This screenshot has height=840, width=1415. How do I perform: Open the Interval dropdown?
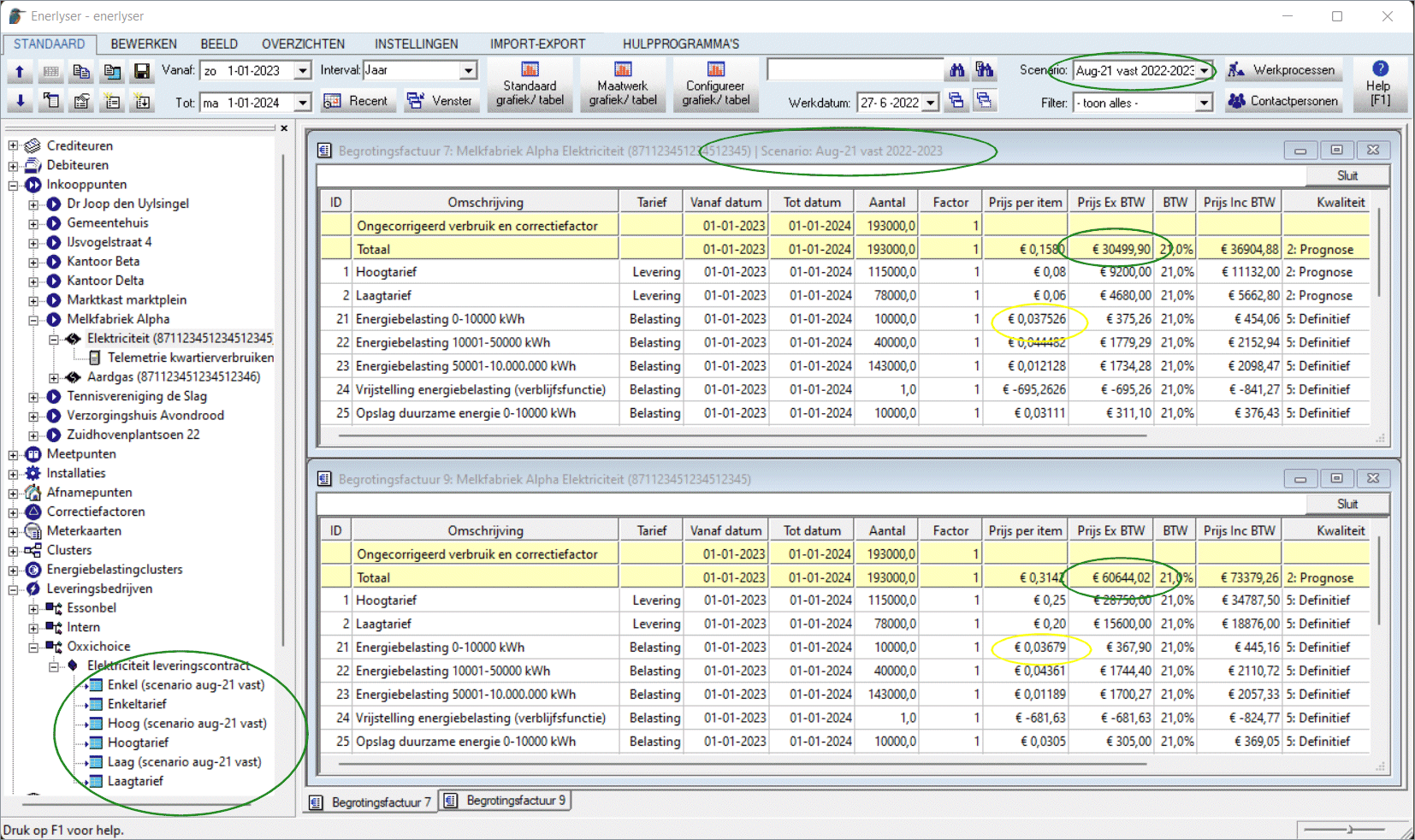tap(469, 71)
